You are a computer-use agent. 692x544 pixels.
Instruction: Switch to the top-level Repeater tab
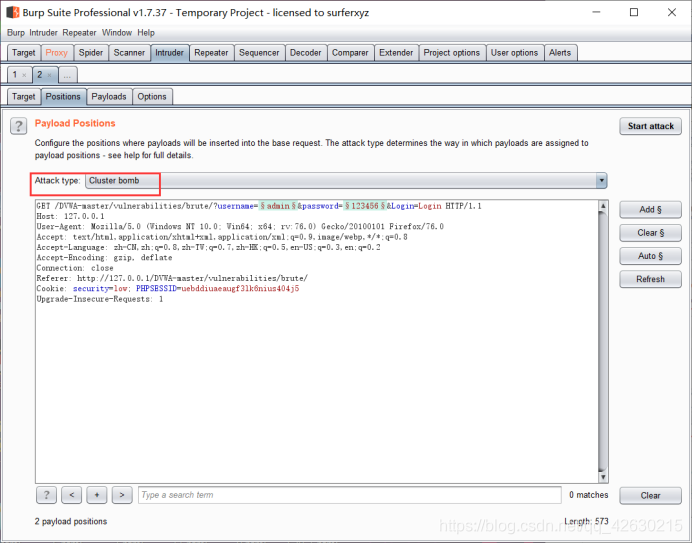pos(211,53)
